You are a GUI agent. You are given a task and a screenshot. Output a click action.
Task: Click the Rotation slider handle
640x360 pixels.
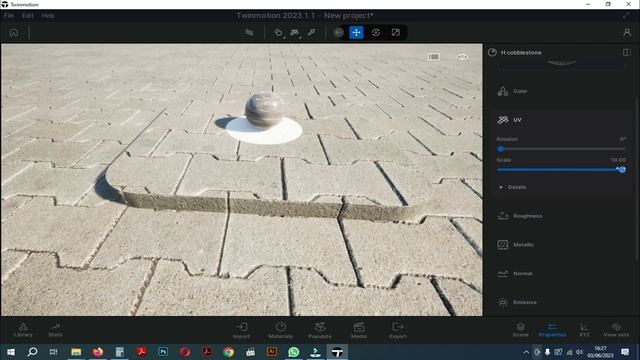click(501, 149)
